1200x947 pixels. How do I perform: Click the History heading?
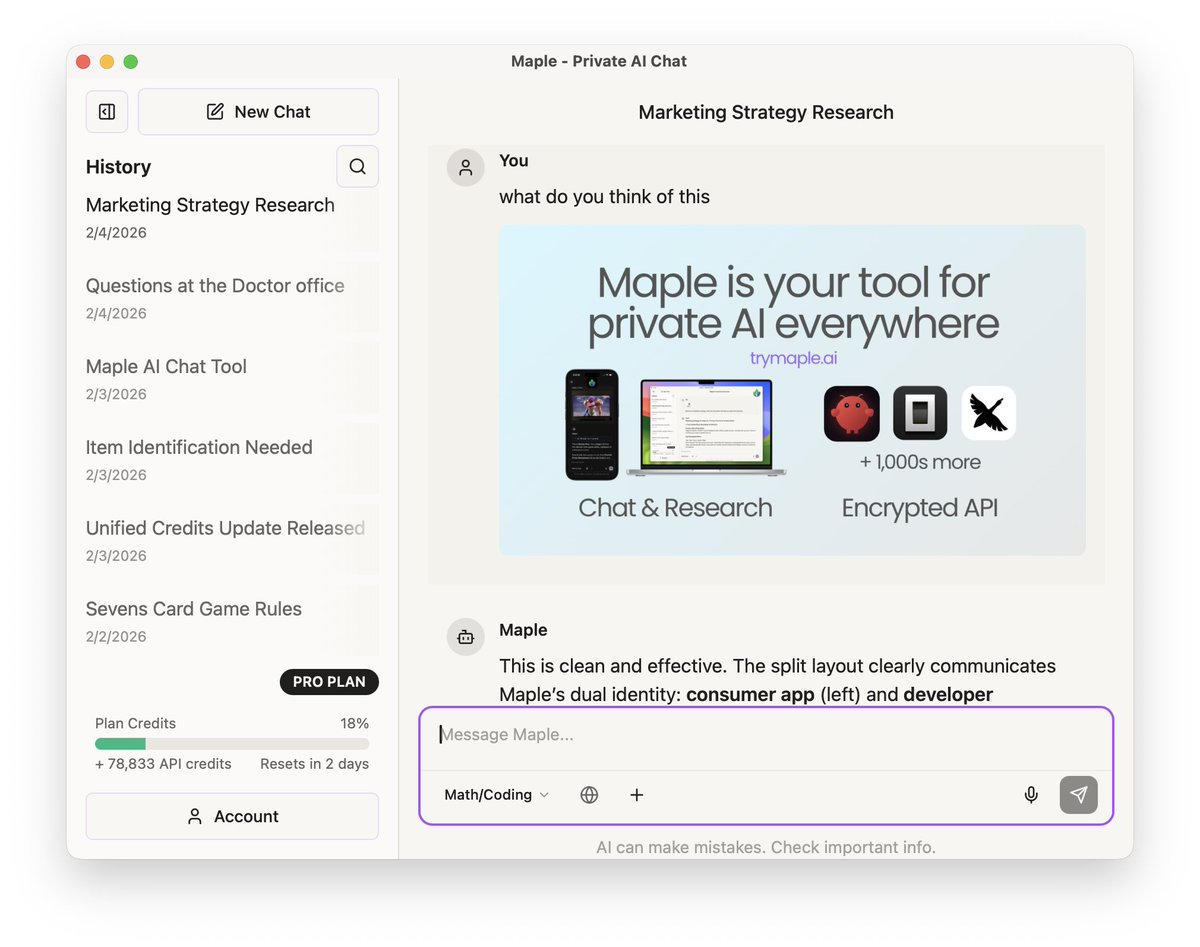coord(118,167)
